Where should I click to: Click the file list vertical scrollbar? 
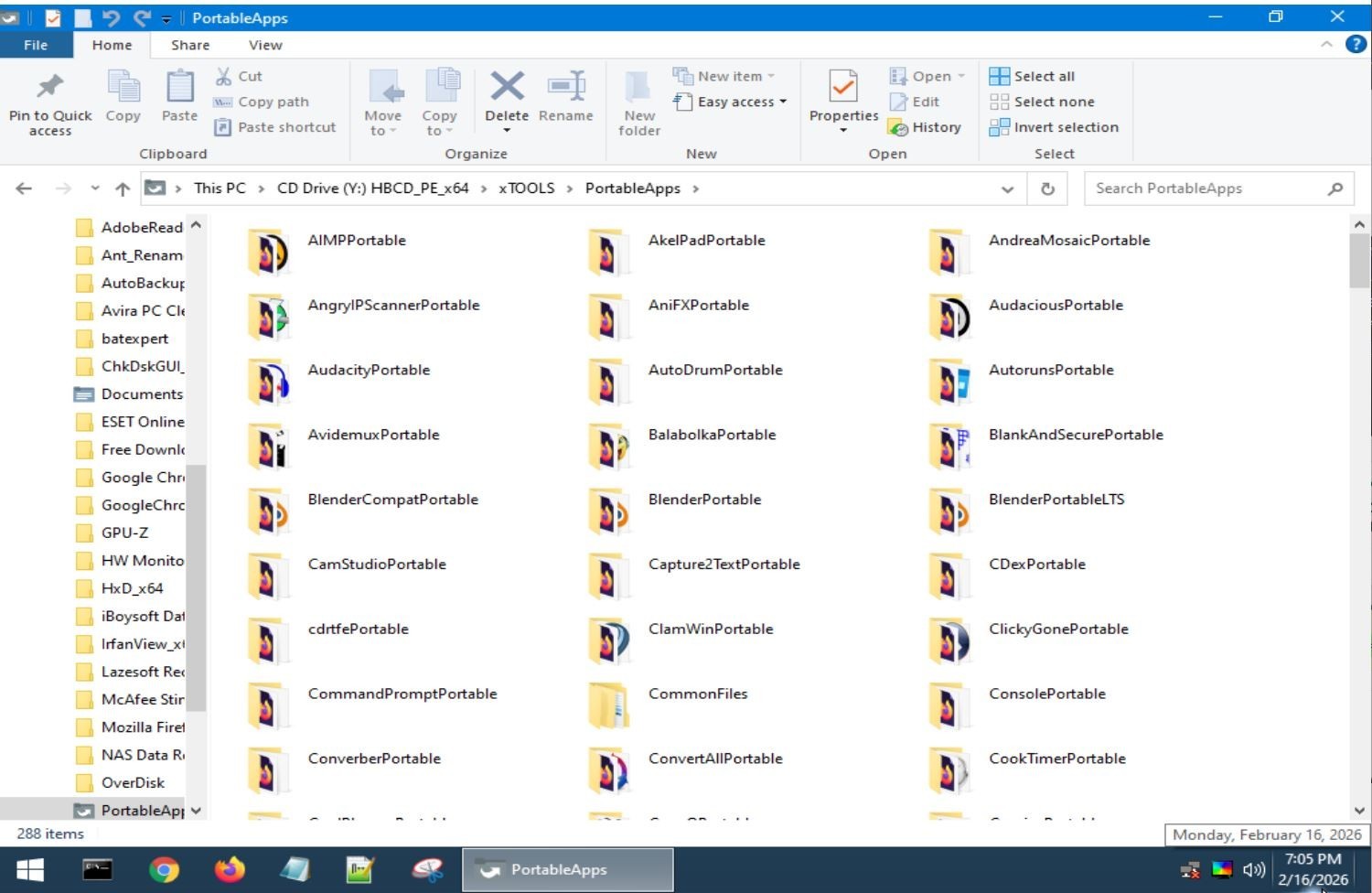pos(1359,261)
